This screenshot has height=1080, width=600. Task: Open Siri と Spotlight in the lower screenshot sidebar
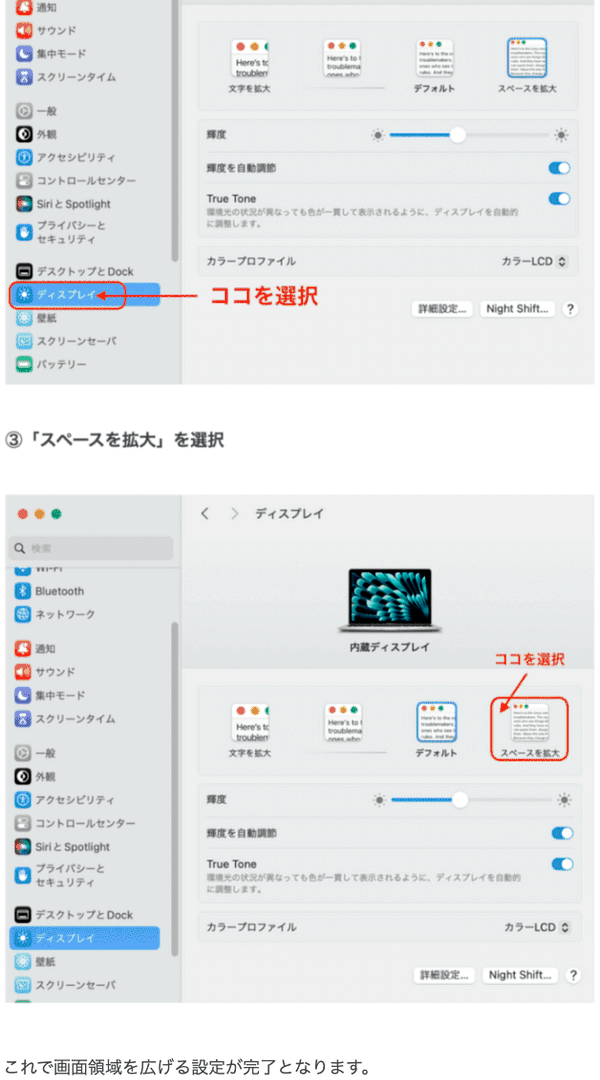[x=73, y=847]
